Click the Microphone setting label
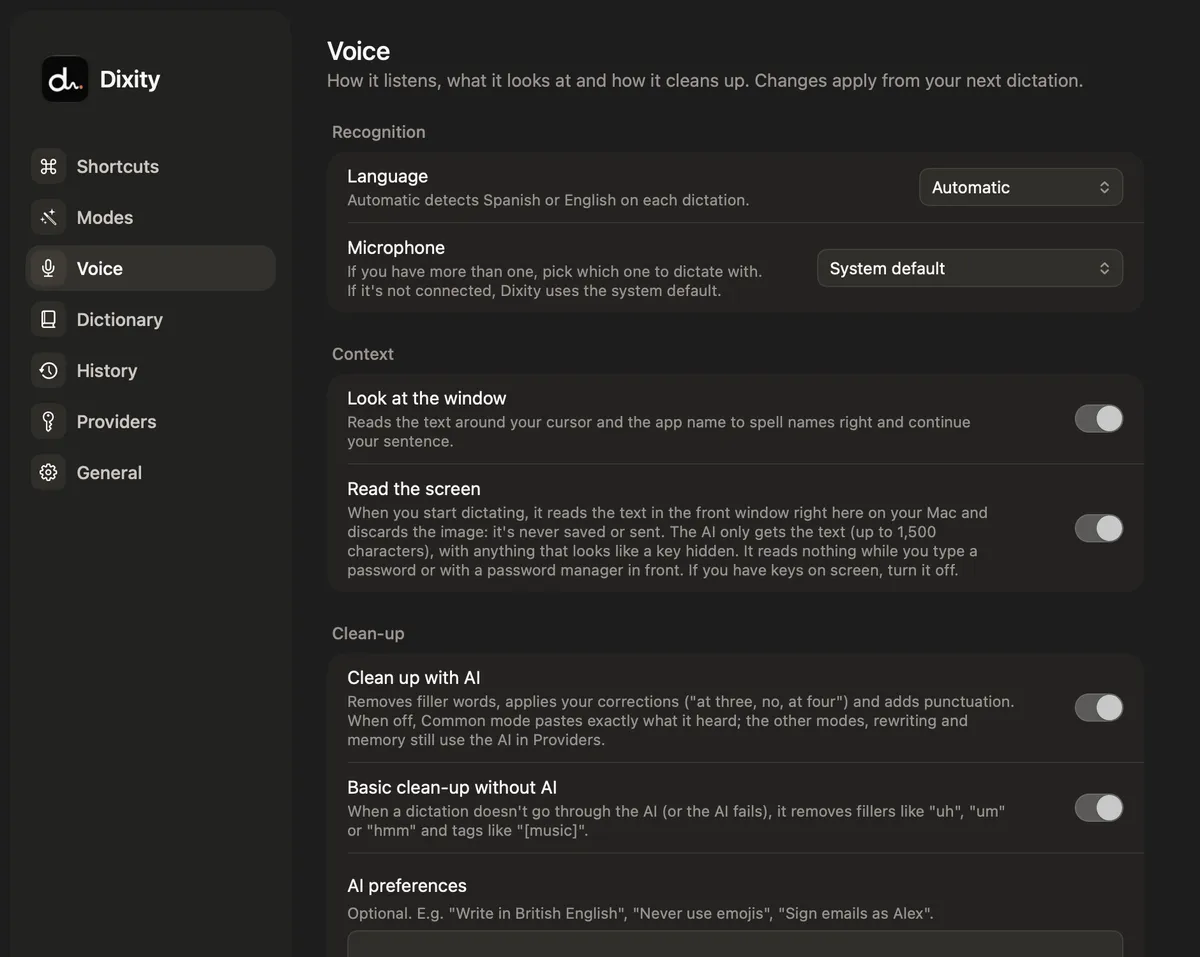The height and width of the screenshot is (957, 1200). [x=396, y=247]
